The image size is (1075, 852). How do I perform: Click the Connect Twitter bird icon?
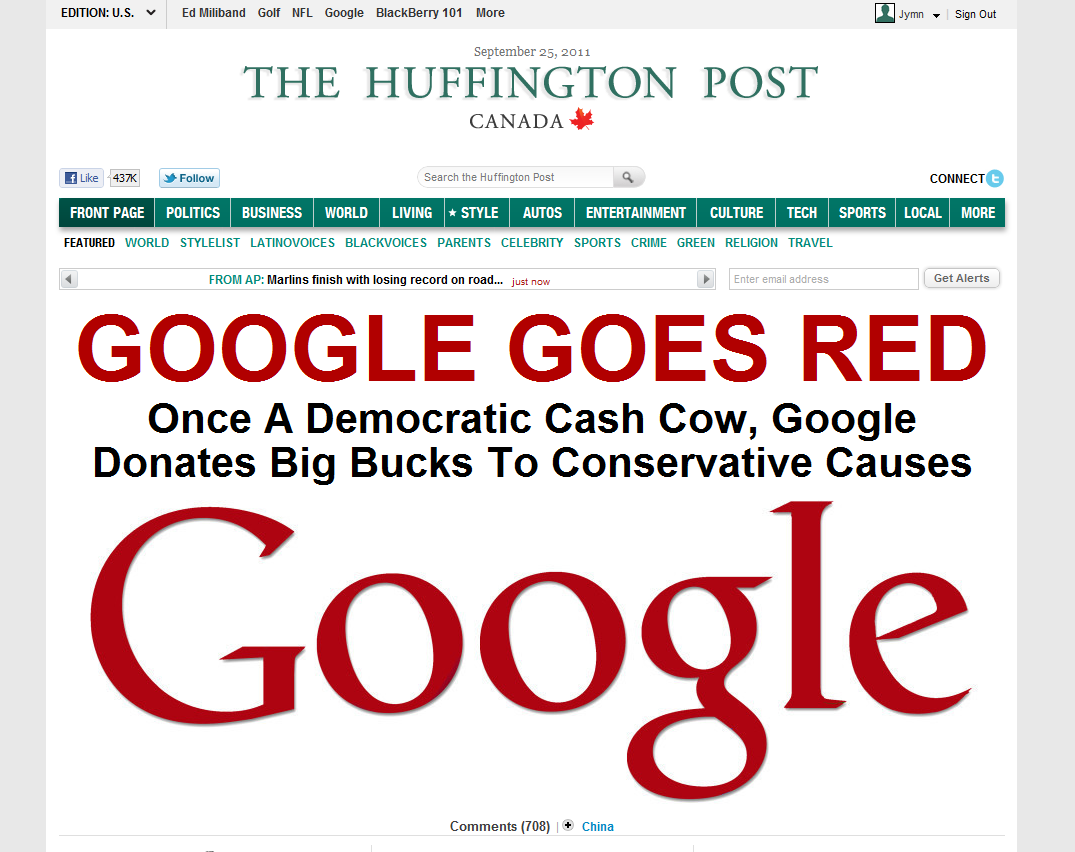tap(995, 178)
